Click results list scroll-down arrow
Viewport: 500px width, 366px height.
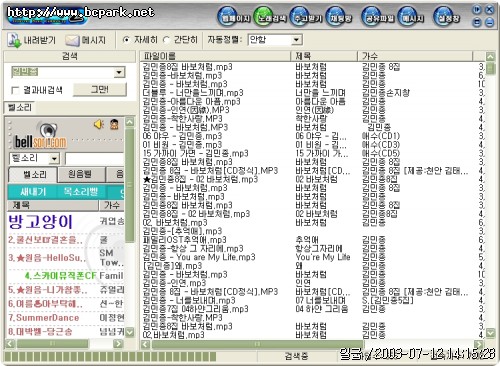pos(490,333)
